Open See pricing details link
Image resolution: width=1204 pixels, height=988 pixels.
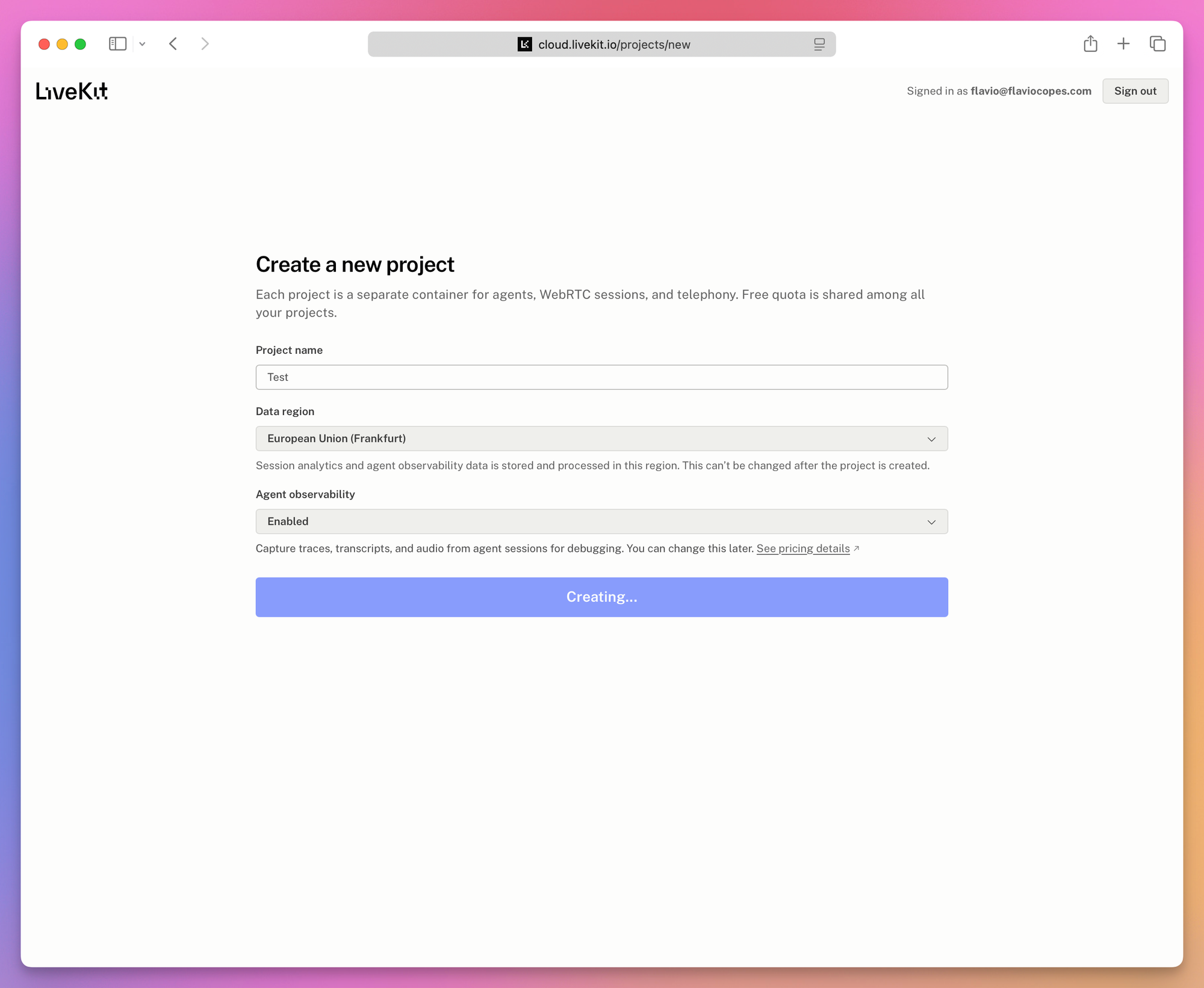[803, 549]
